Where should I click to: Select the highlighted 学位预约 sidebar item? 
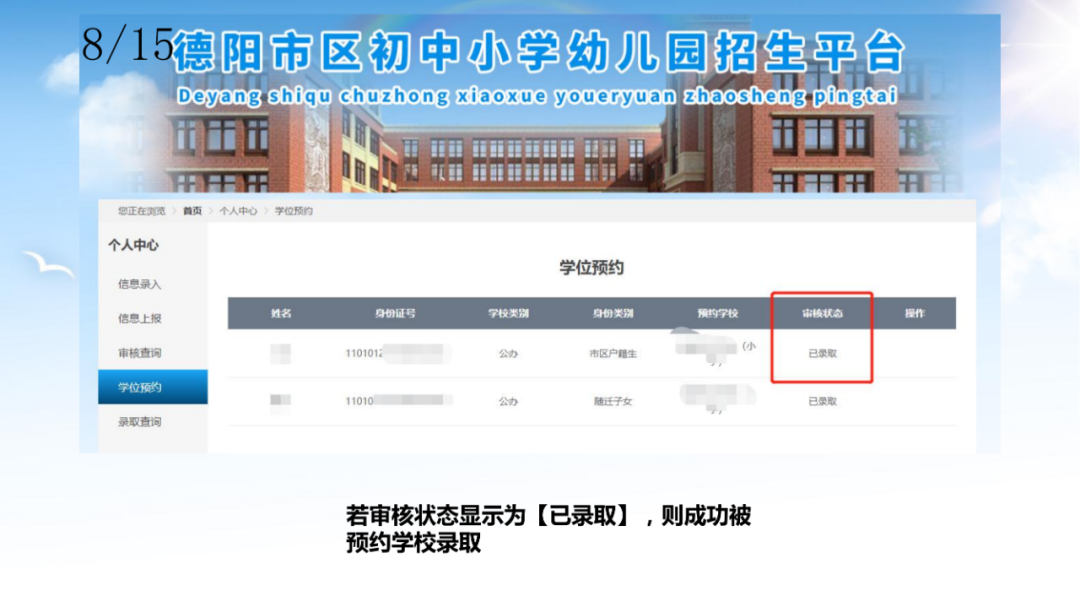point(153,387)
